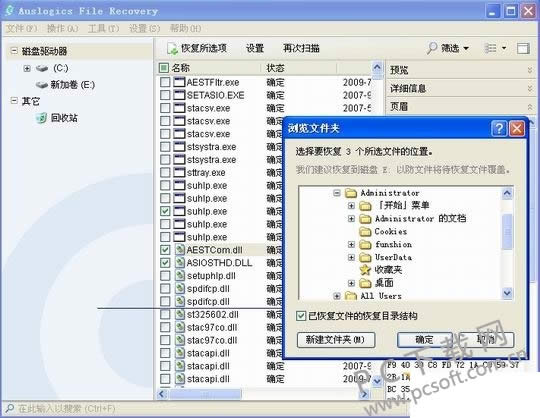The height and width of the screenshot is (418, 540).
Task: Check the st325602.dll checkbox
Action: coord(165,314)
